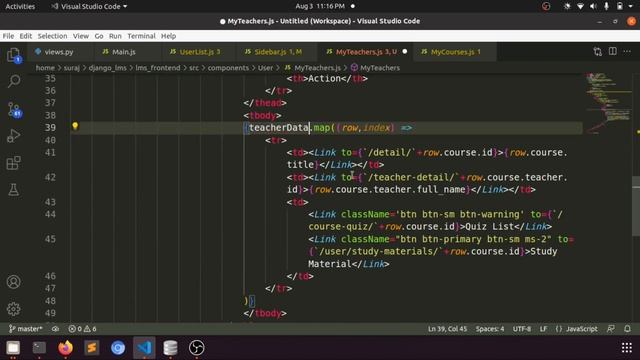The height and width of the screenshot is (360, 640).
Task: Open the Accounts menu icon
Action: (x=13, y=282)
